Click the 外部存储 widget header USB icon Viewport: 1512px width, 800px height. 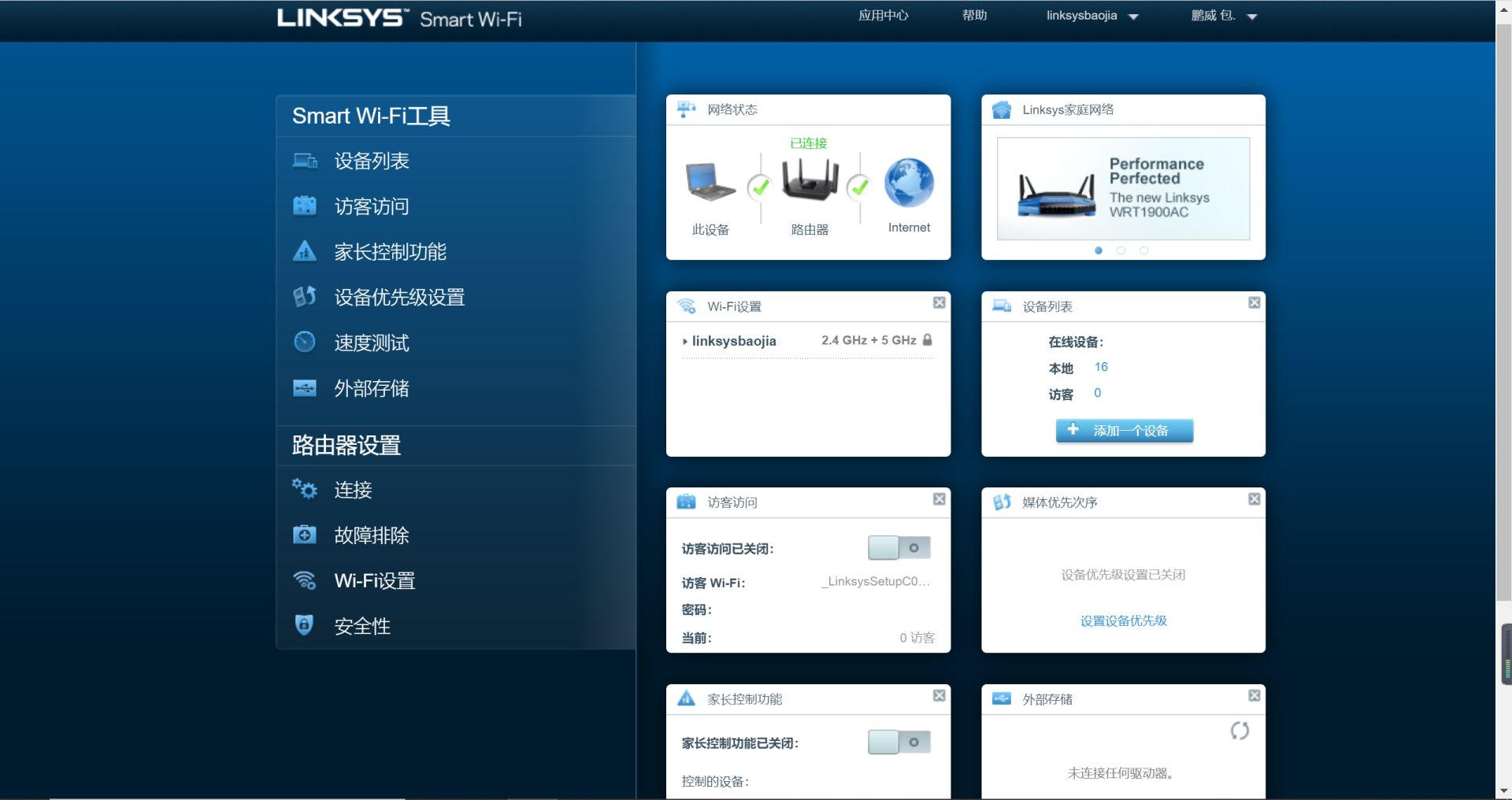[1002, 698]
